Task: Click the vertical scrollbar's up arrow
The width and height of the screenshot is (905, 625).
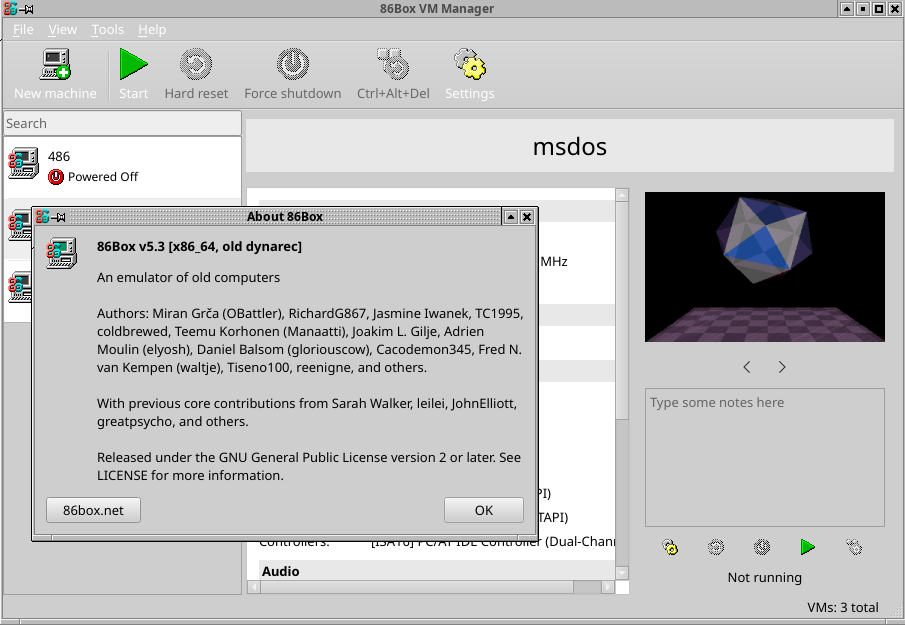Action: pos(622,195)
